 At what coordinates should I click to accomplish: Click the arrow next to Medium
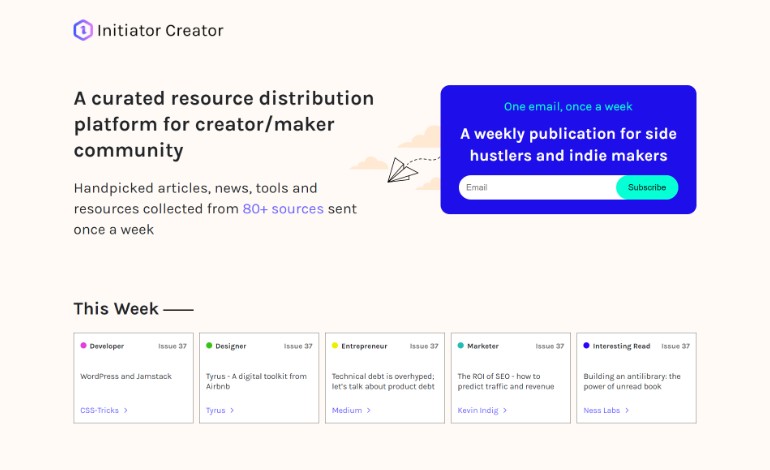click(x=369, y=410)
